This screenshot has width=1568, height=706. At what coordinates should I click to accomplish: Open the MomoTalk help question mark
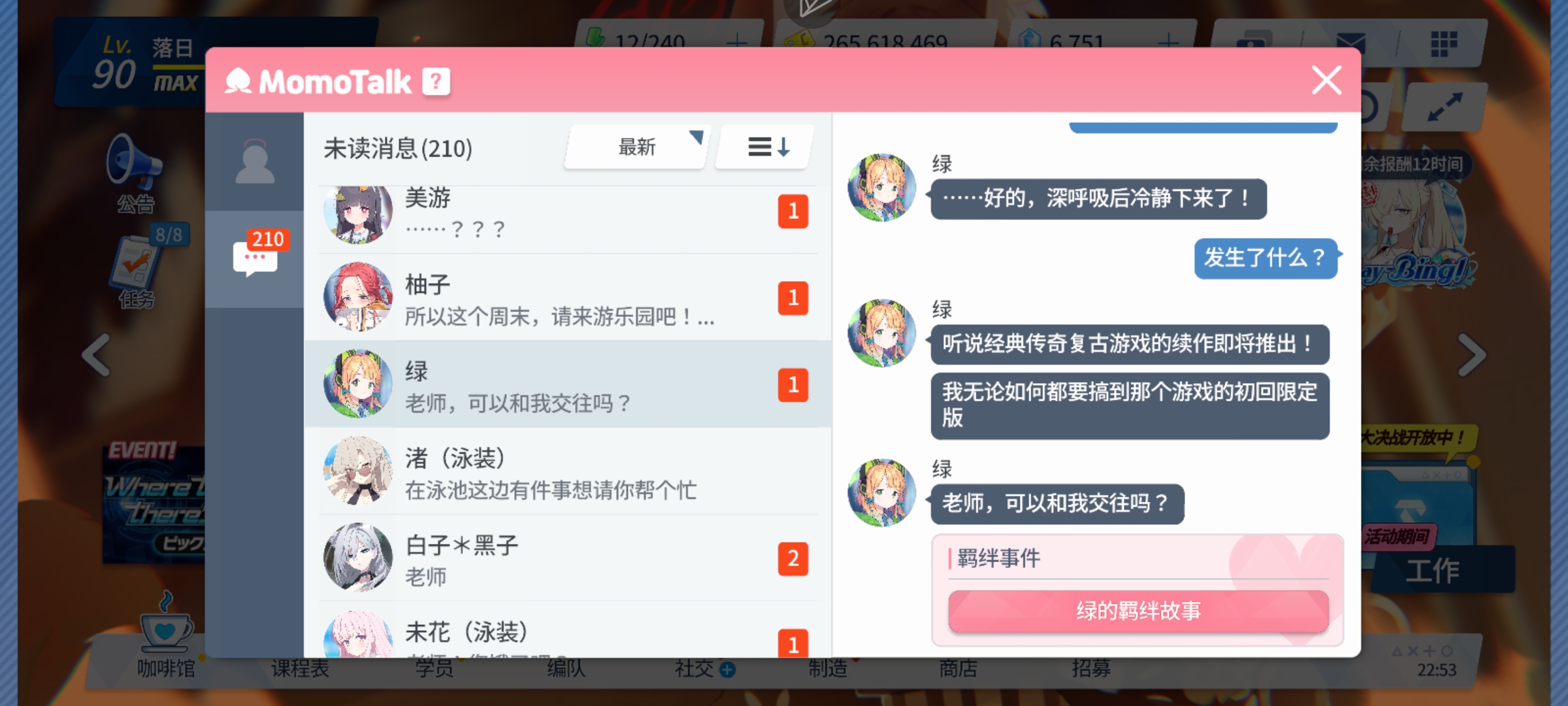tap(436, 82)
